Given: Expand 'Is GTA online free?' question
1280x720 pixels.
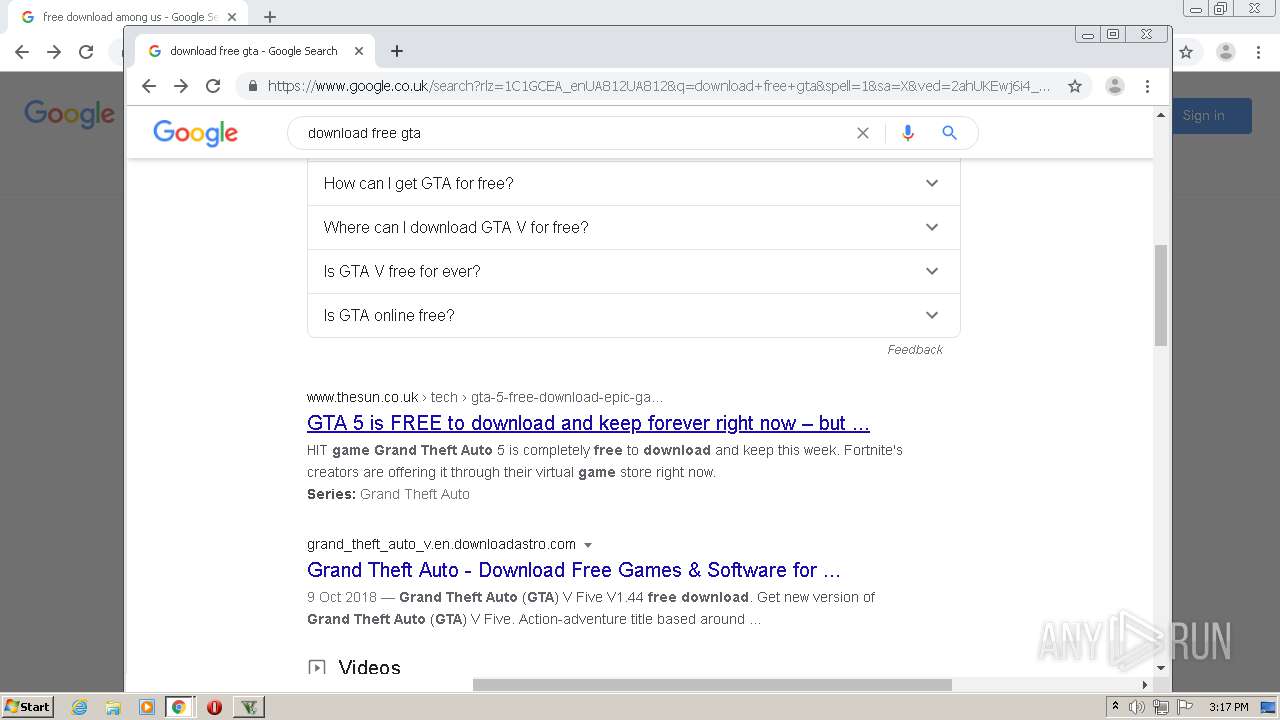Looking at the screenshot, I should click(x=633, y=315).
